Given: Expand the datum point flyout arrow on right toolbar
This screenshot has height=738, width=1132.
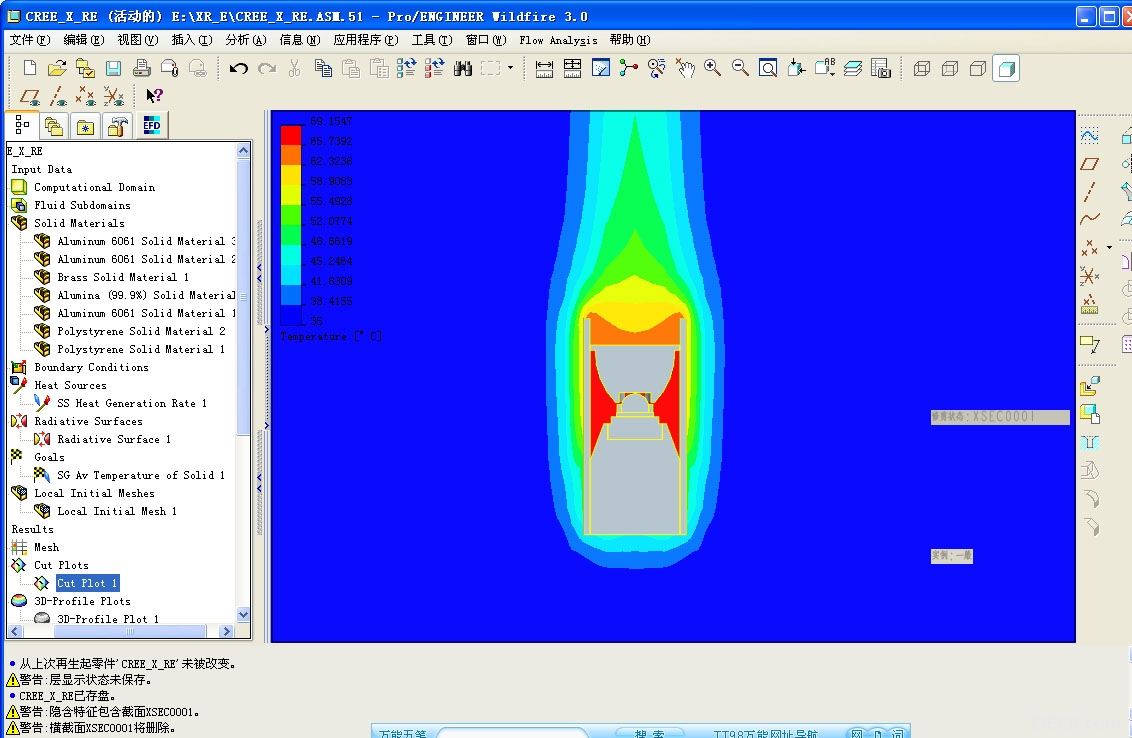Looking at the screenshot, I should coord(1110,248).
